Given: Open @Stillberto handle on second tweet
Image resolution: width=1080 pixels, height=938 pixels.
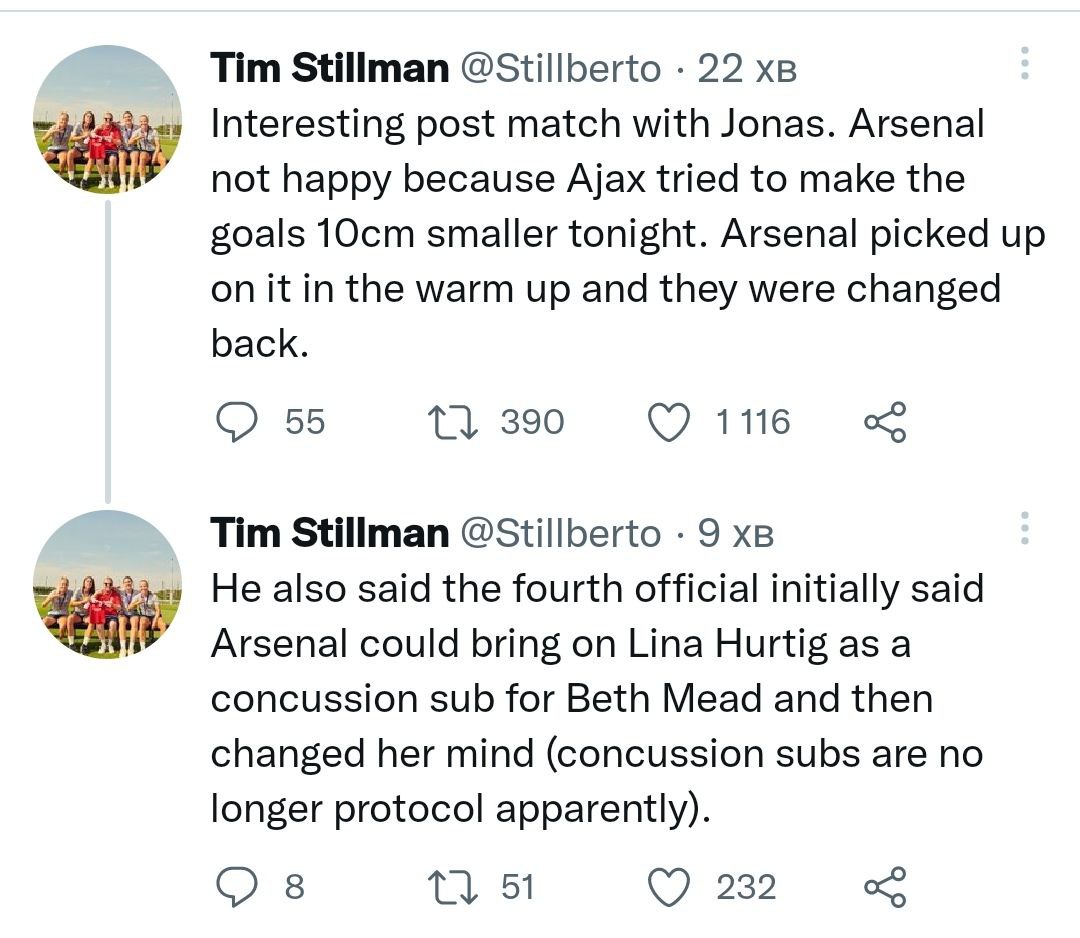Looking at the screenshot, I should [559, 534].
